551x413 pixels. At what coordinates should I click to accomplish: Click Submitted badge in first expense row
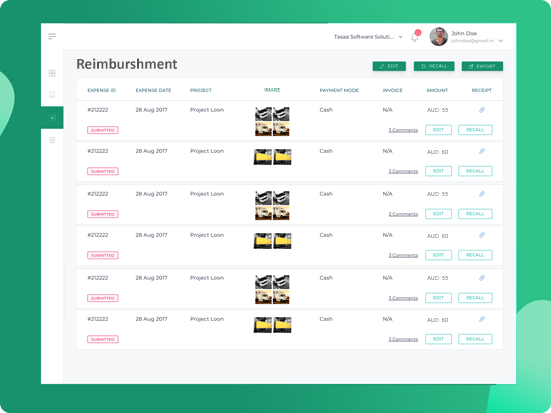click(103, 130)
